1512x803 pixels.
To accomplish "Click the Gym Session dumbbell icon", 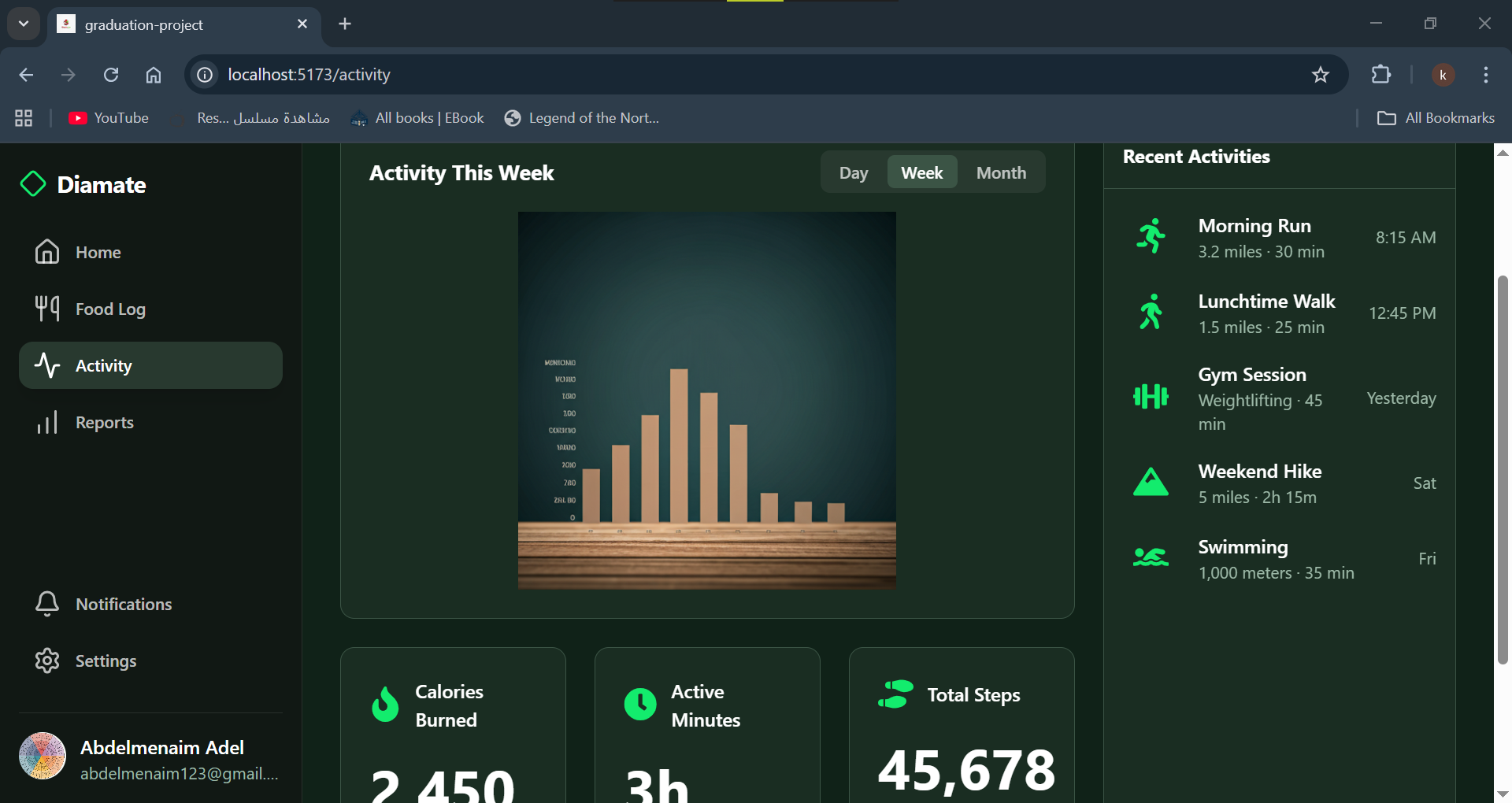I will pos(1151,397).
